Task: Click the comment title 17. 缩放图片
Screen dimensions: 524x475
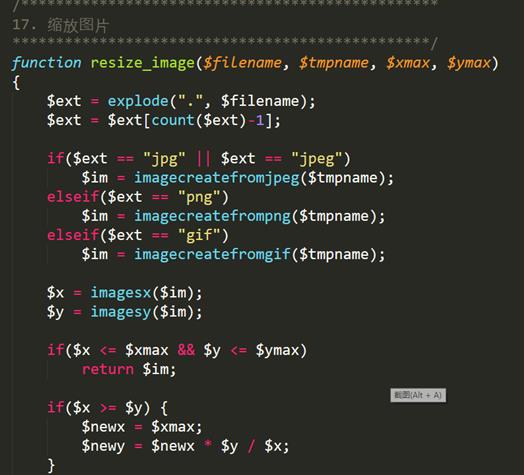Action: 60,25
